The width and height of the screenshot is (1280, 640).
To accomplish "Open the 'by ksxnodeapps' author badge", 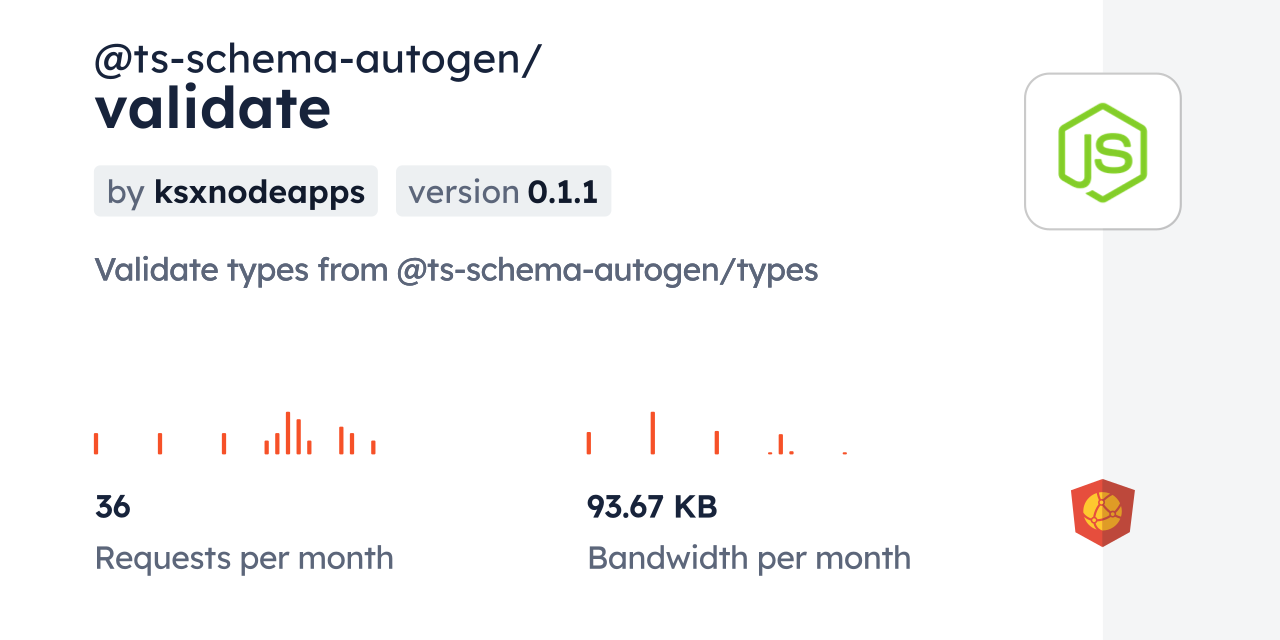I will point(235,191).
